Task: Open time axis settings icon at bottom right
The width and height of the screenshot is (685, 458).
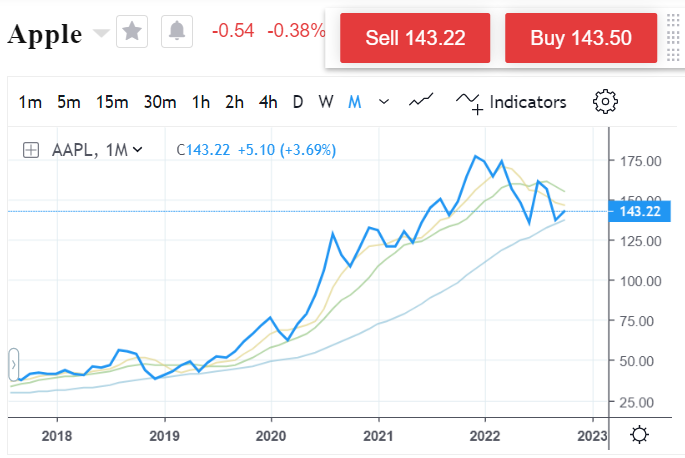Action: [x=640, y=435]
